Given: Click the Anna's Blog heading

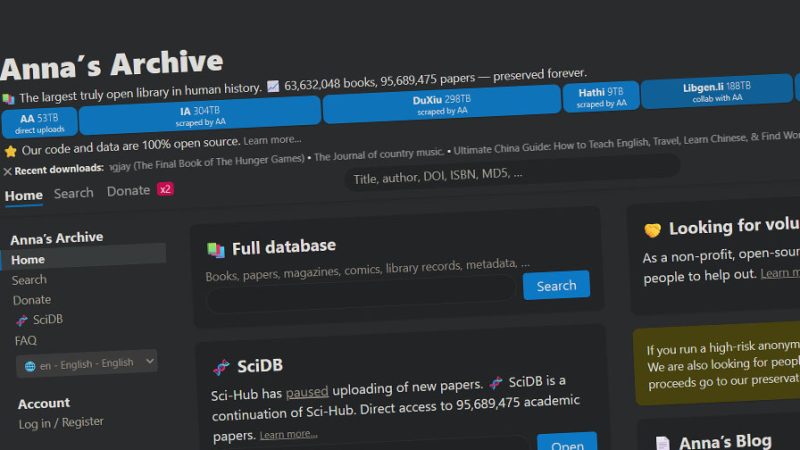Looking at the screenshot, I should tap(725, 442).
